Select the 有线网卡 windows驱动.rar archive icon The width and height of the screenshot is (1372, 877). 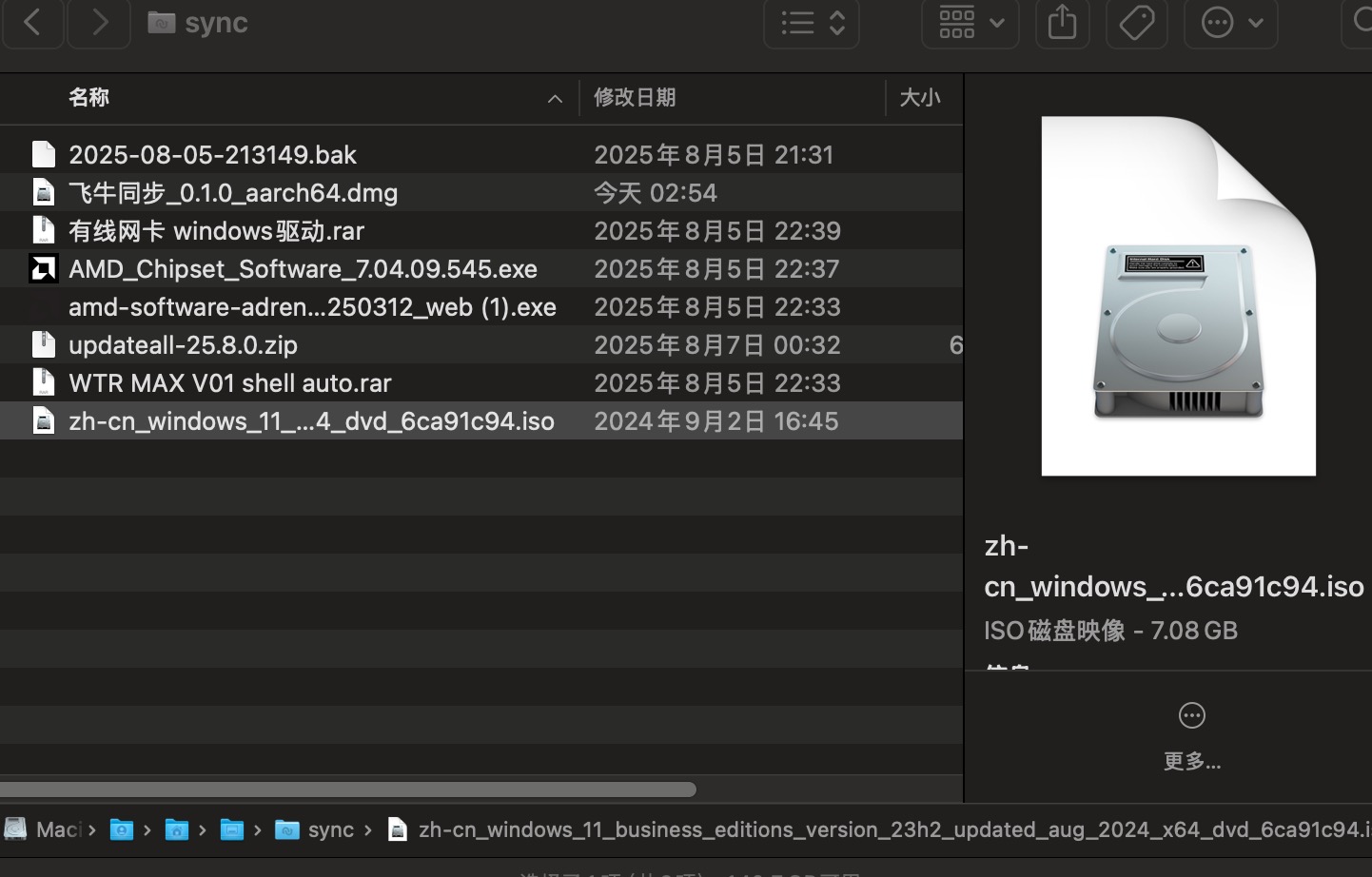coord(44,230)
